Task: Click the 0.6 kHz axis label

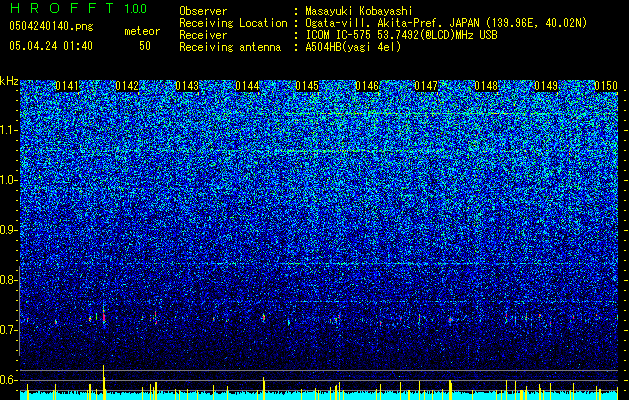Action: (8, 380)
